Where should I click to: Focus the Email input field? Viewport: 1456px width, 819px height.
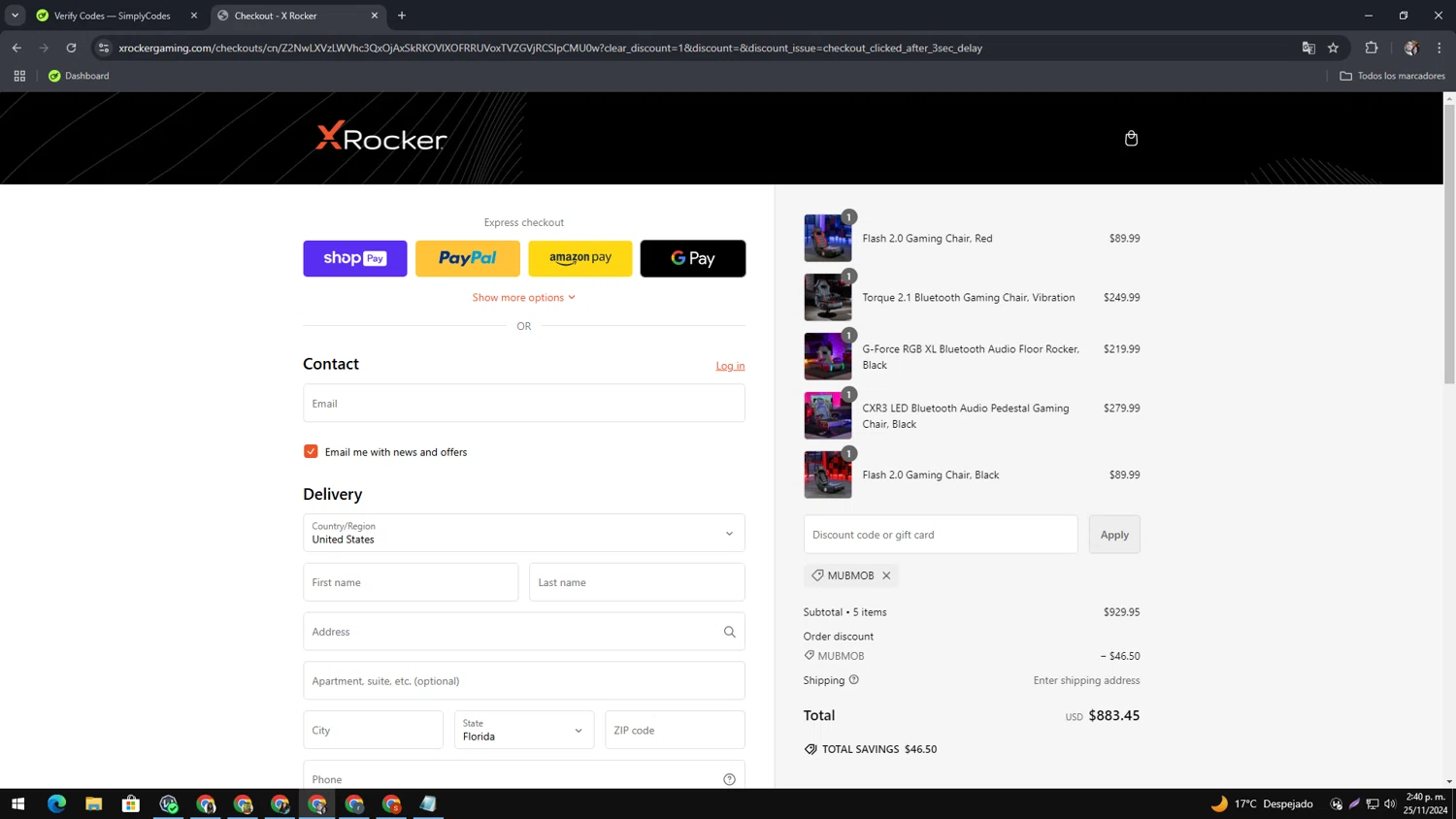click(x=524, y=403)
